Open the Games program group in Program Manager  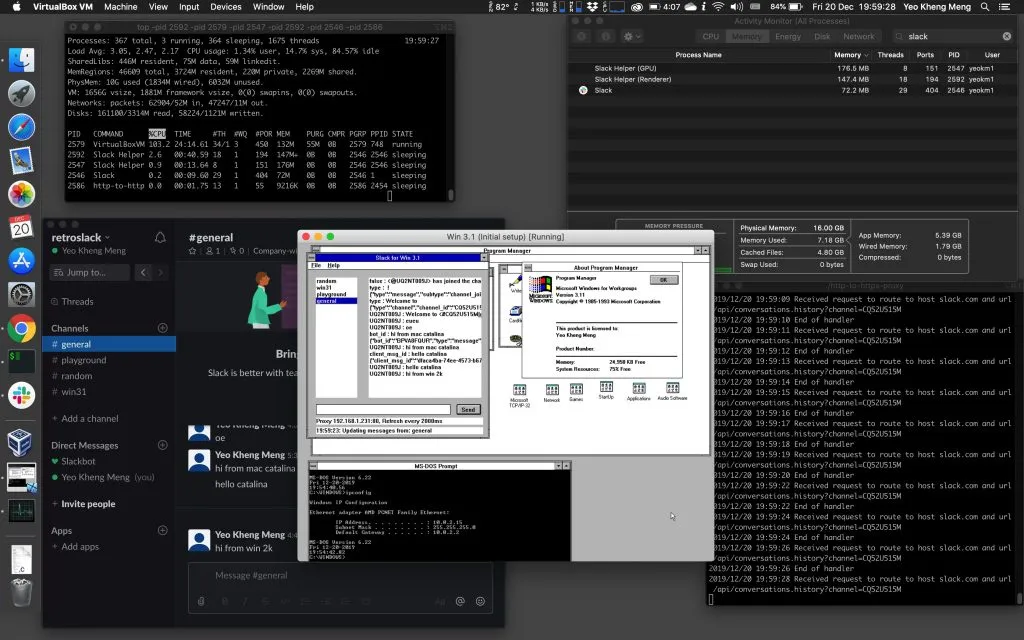(575, 388)
